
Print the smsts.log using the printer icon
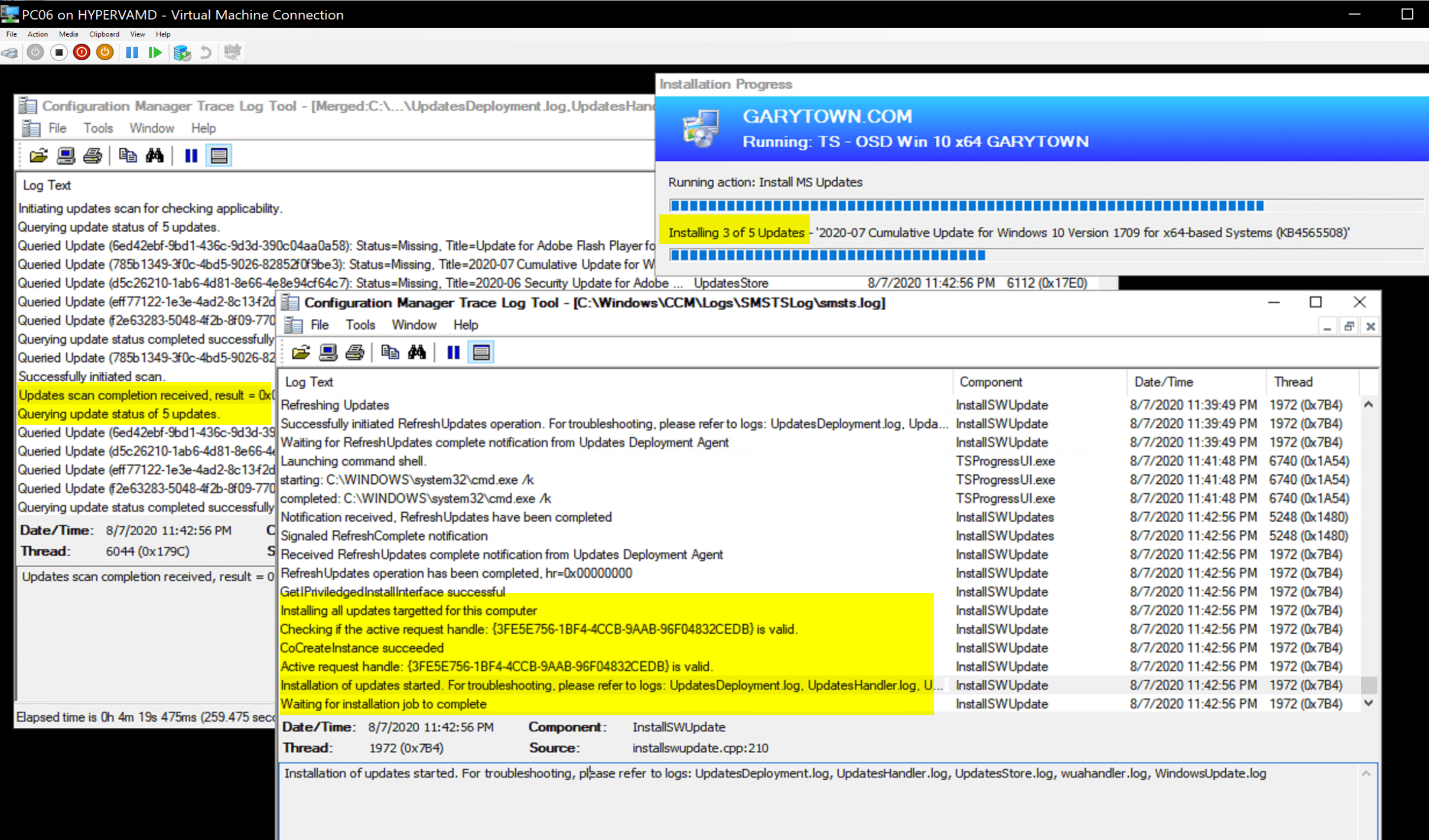(x=355, y=351)
